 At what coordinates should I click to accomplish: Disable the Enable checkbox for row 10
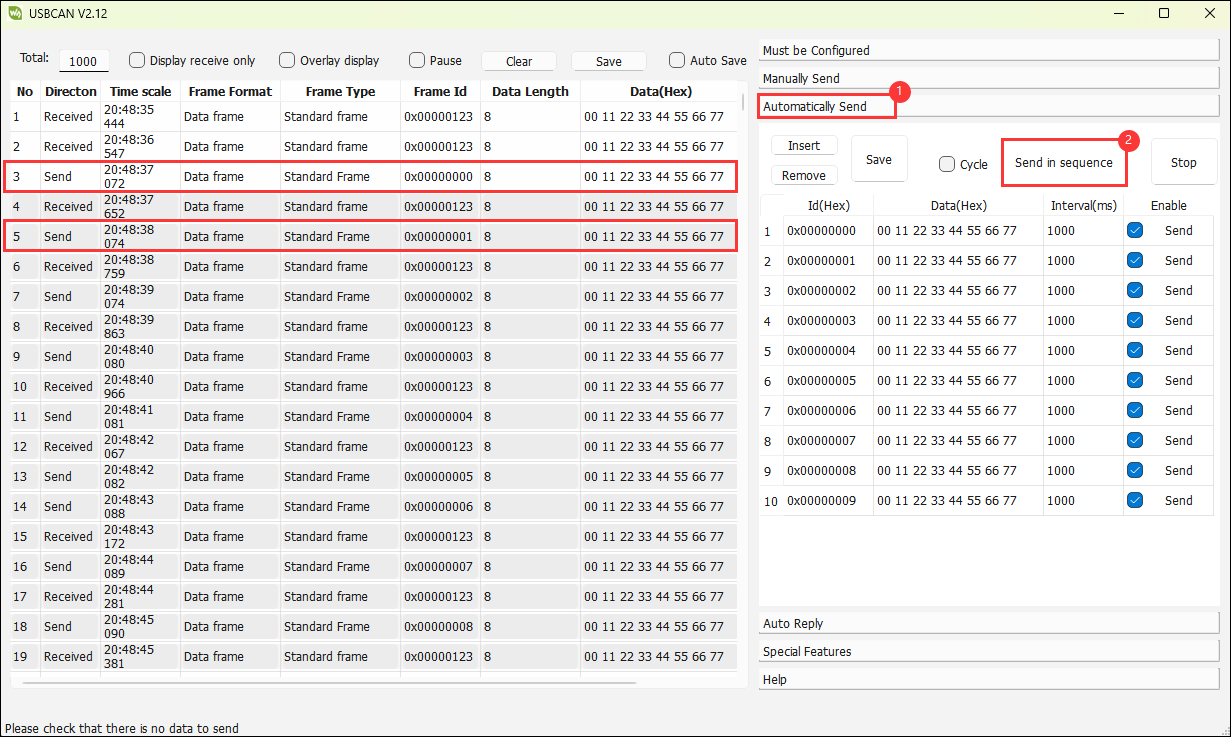click(x=1135, y=500)
